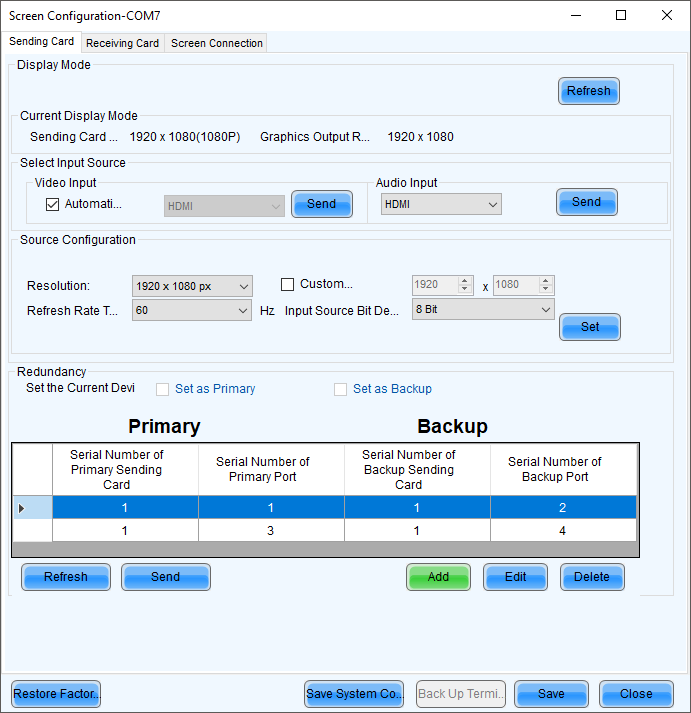Uncheck the Automatic video input checkbox
This screenshot has height=713, width=691.
[x=53, y=204]
